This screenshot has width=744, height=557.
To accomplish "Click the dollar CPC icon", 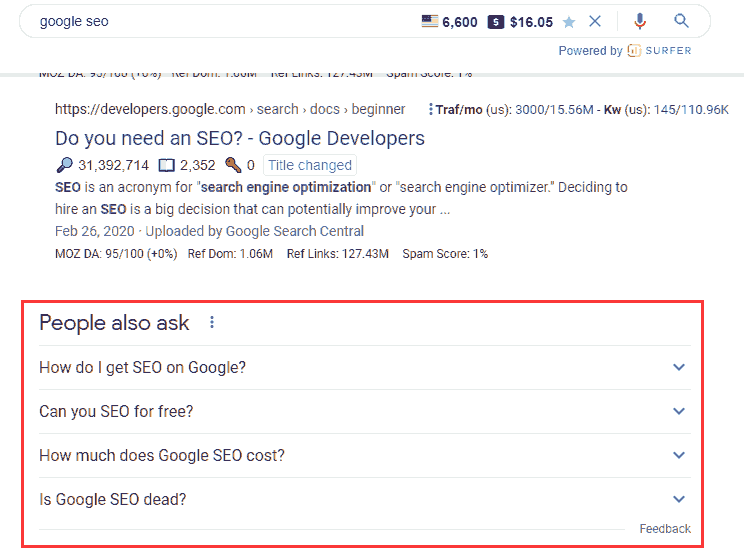I will click(x=495, y=22).
